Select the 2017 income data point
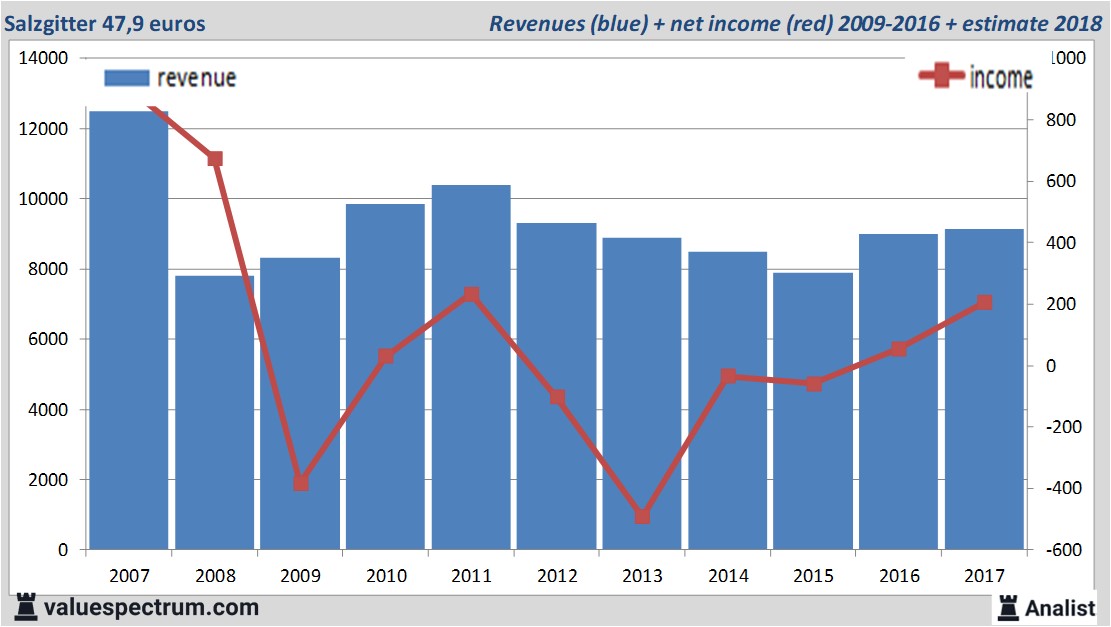The height and width of the screenshot is (627, 1111). 984,303
